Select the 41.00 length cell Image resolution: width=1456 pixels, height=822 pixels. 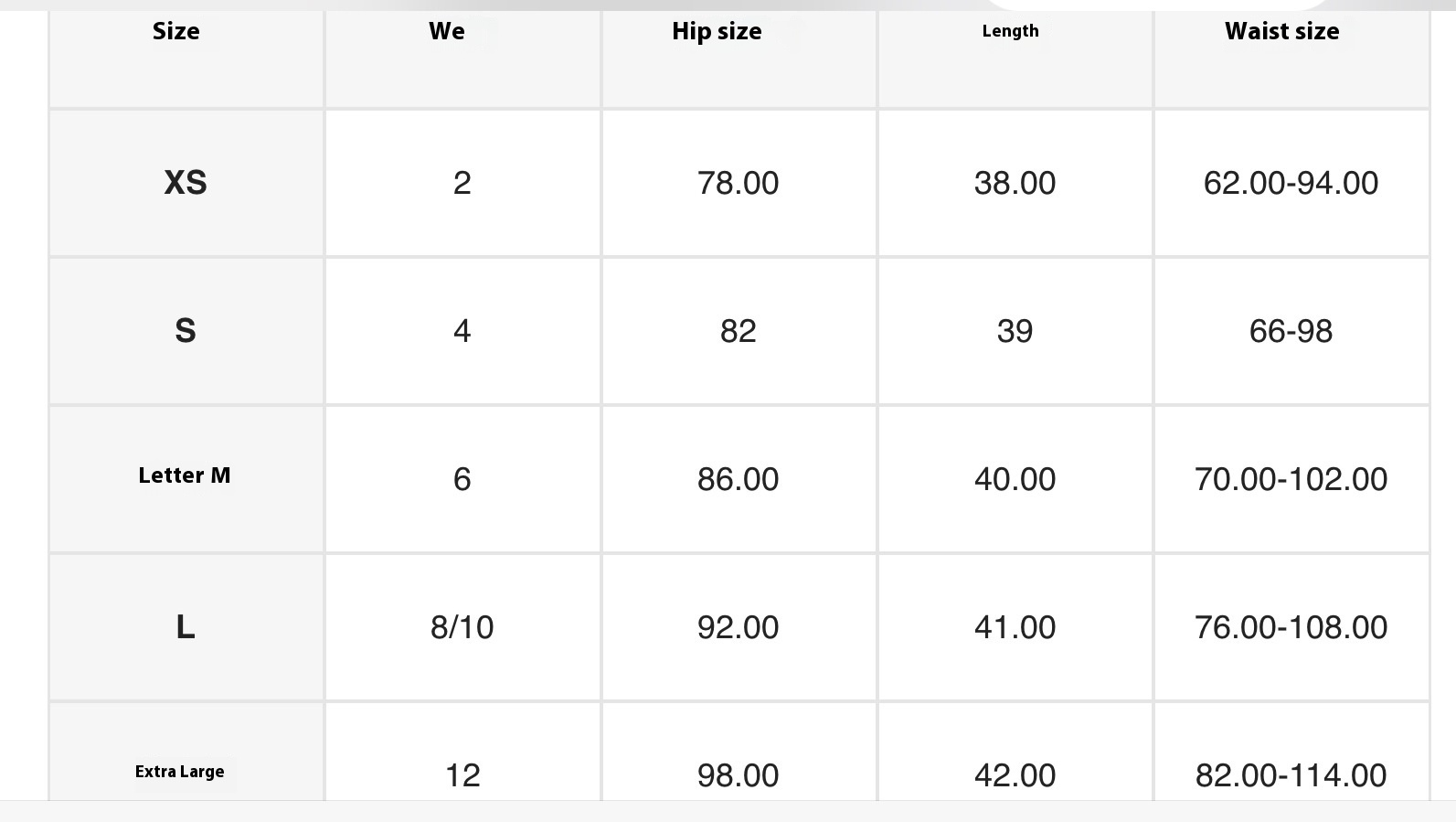(x=1015, y=627)
